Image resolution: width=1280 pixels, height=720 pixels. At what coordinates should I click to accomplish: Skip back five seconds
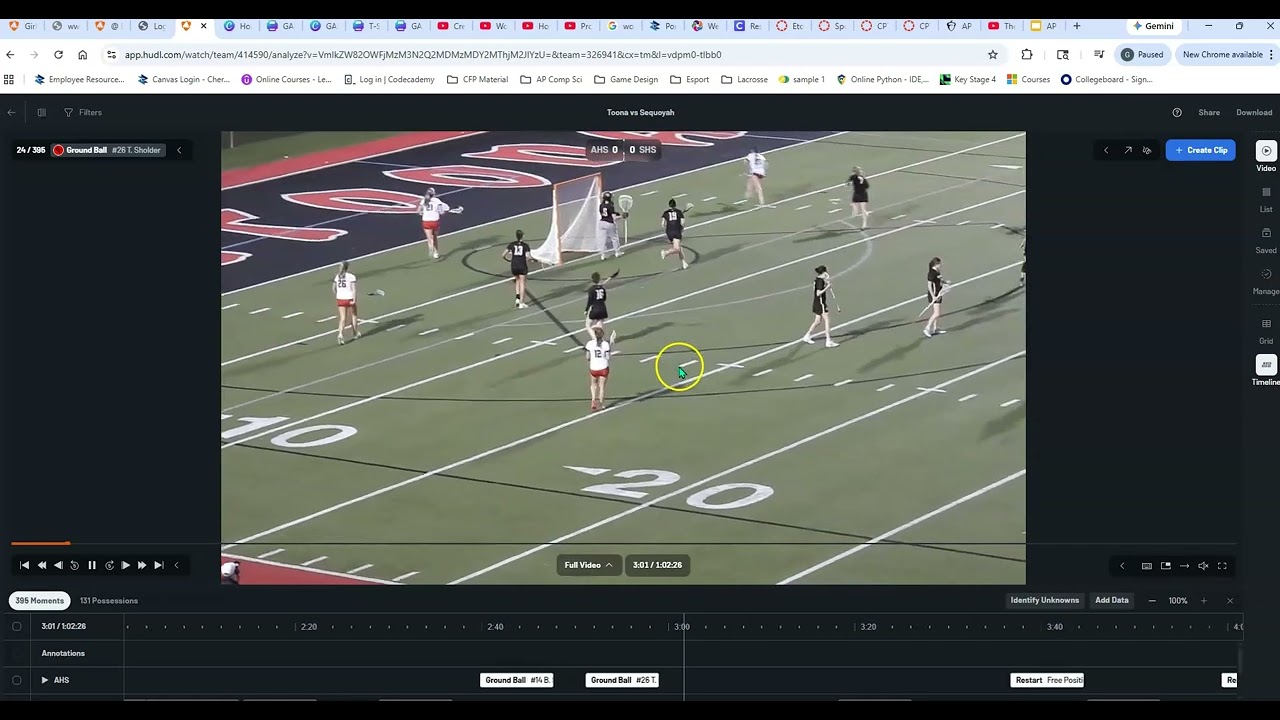coord(74,565)
